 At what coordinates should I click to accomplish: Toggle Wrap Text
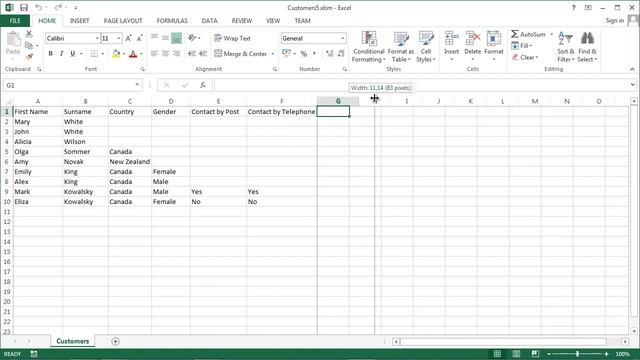pos(233,38)
